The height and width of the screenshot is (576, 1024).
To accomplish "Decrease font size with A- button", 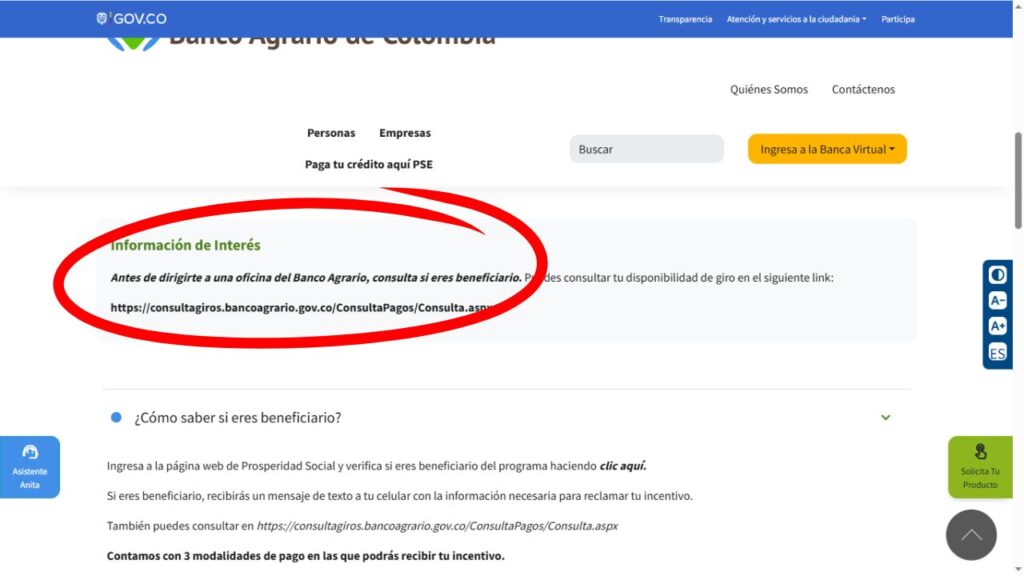I will [997, 301].
